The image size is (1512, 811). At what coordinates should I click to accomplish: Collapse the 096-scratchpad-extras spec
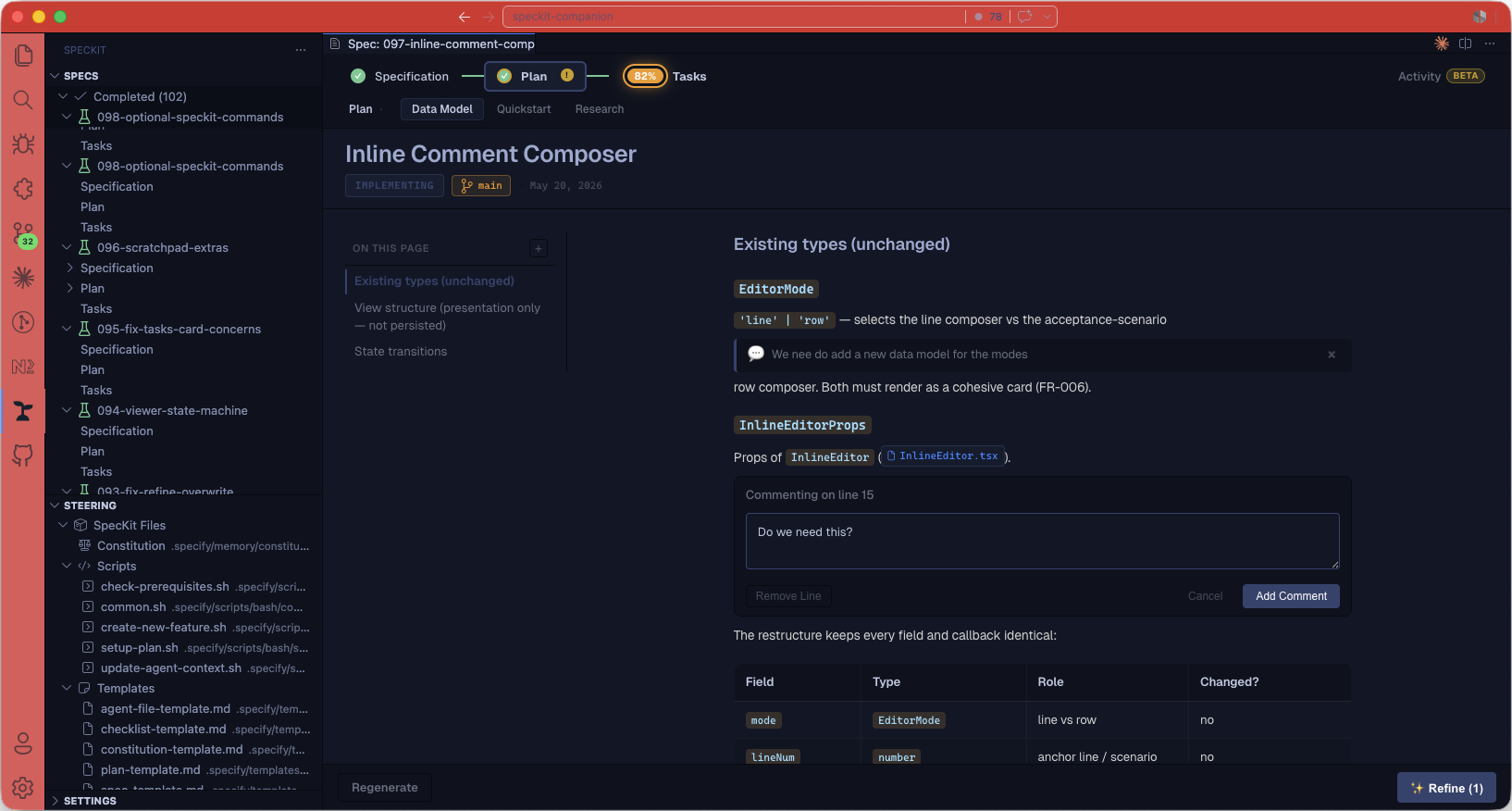point(67,247)
